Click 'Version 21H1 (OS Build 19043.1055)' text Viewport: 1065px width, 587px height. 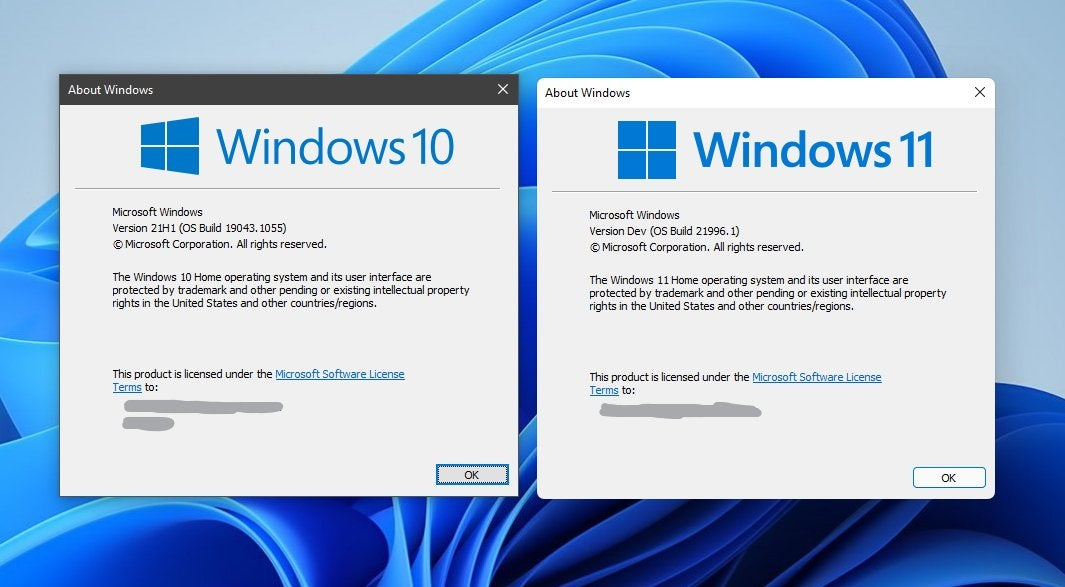(x=200, y=228)
